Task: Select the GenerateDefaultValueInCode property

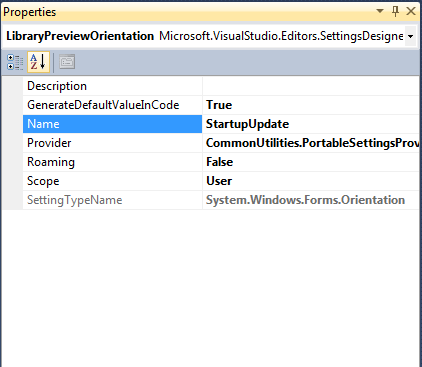Action: click(x=103, y=105)
